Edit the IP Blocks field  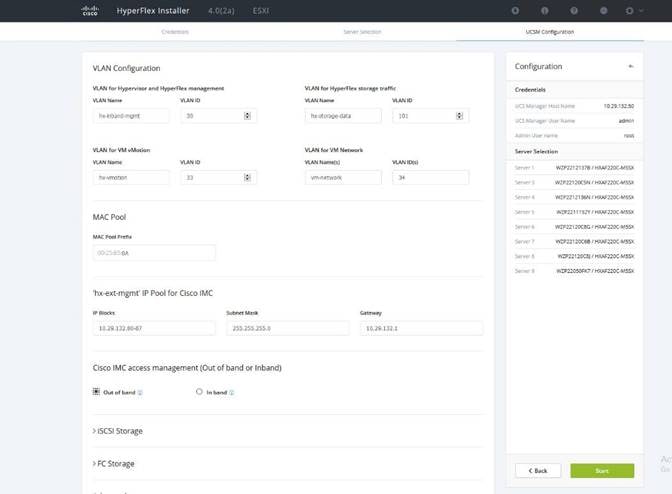(154, 328)
